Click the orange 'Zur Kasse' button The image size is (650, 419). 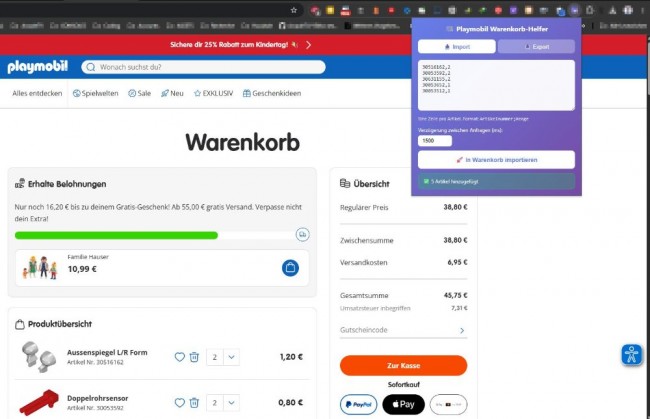(x=403, y=365)
